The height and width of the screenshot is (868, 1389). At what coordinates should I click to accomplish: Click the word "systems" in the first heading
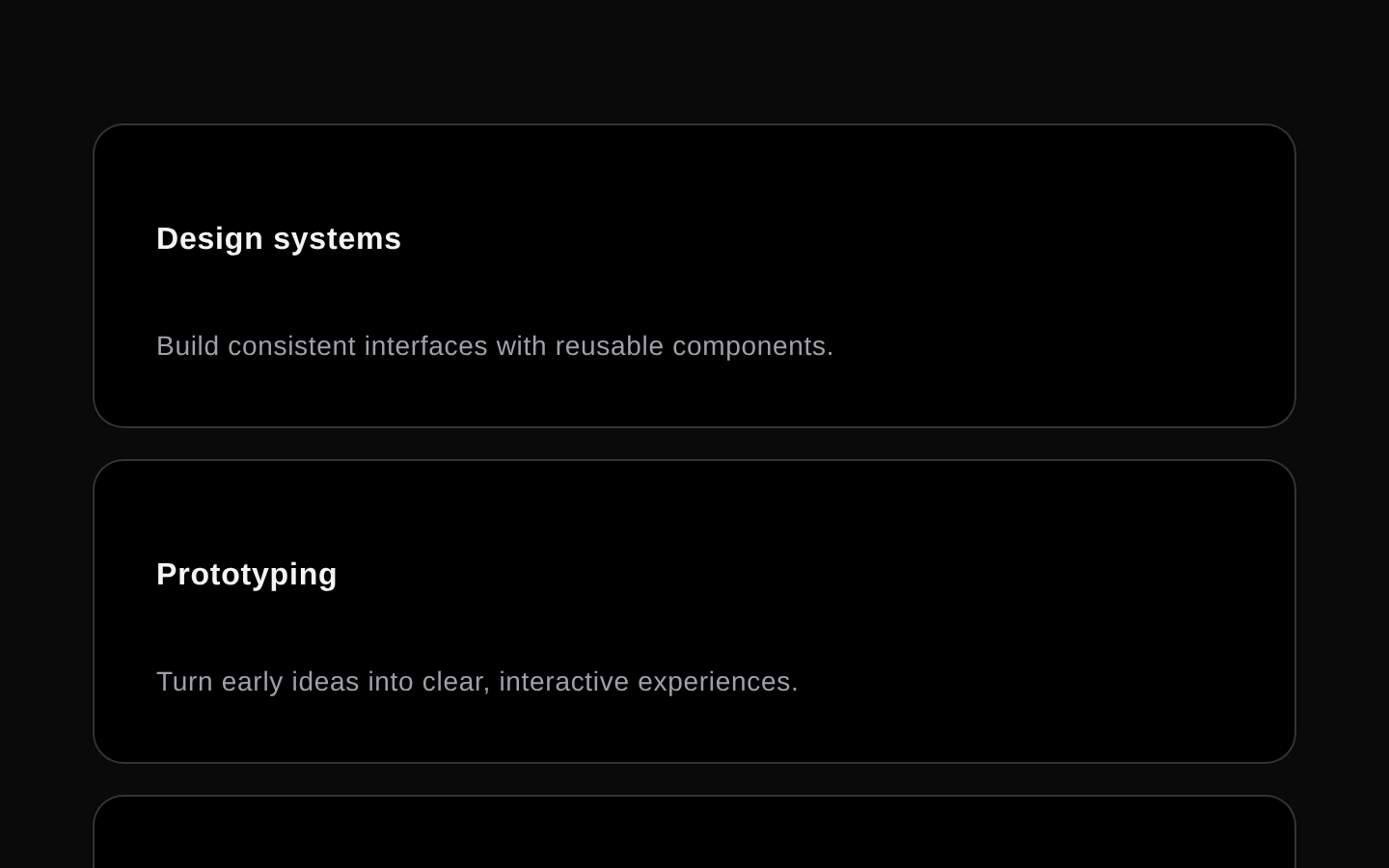tap(338, 239)
